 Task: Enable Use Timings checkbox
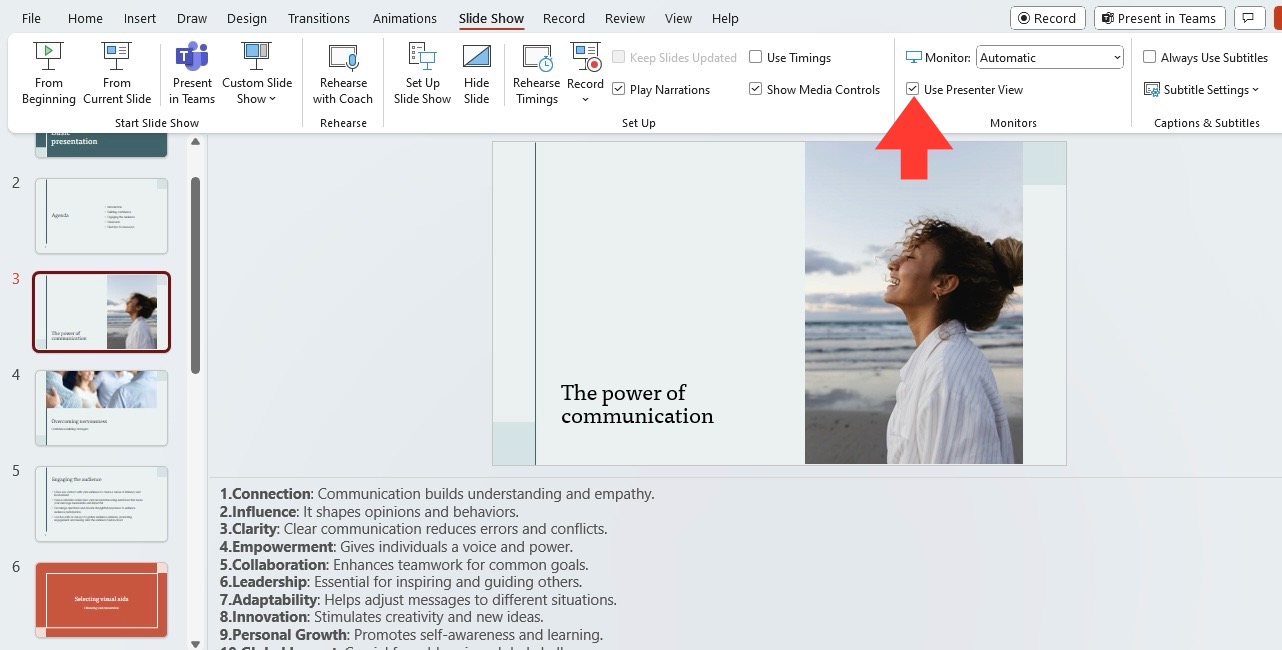755,57
